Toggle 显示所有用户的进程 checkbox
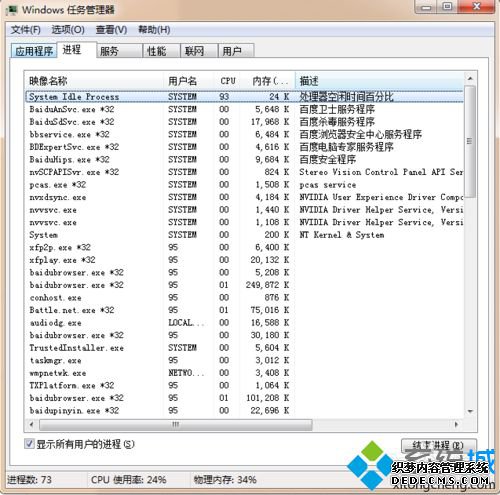This screenshot has height=495, width=500. pyautogui.click(x=29, y=444)
